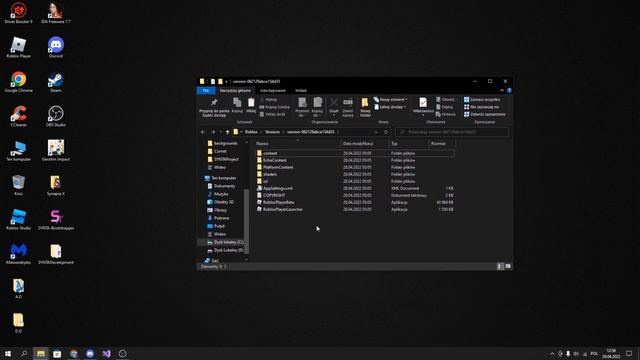
Task: Open CCleaner desktop shortcut
Action: pos(18,116)
